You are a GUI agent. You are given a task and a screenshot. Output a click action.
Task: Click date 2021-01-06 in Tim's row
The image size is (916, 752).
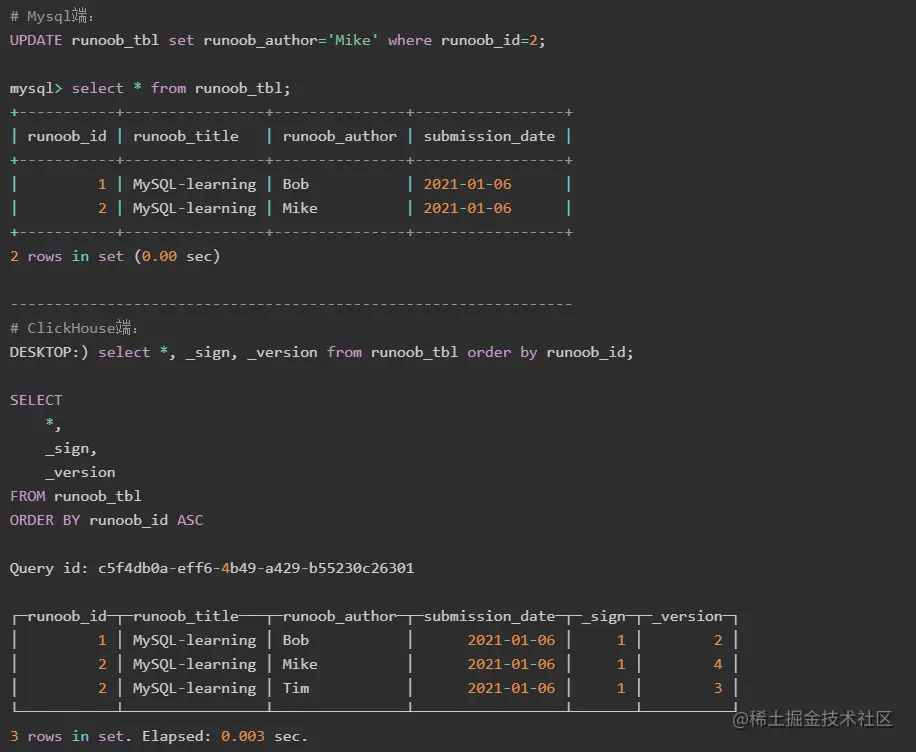tap(511, 688)
